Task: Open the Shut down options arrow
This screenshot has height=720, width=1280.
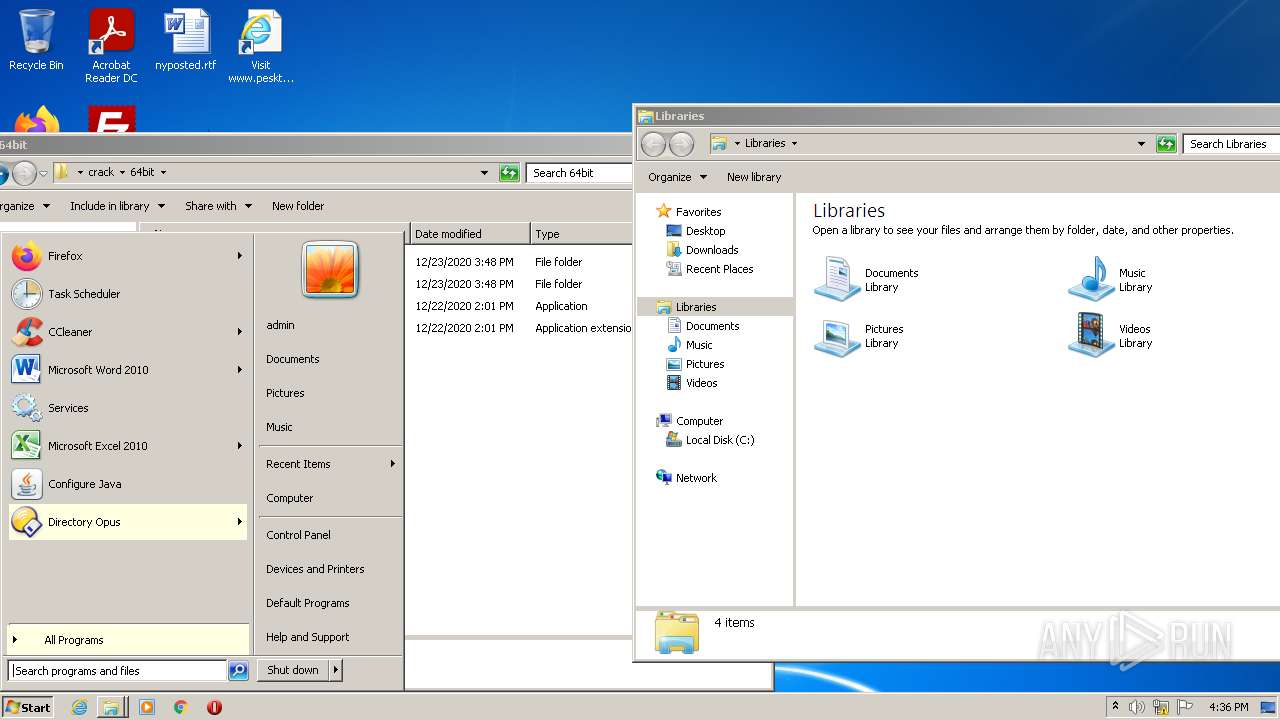Action: 336,670
